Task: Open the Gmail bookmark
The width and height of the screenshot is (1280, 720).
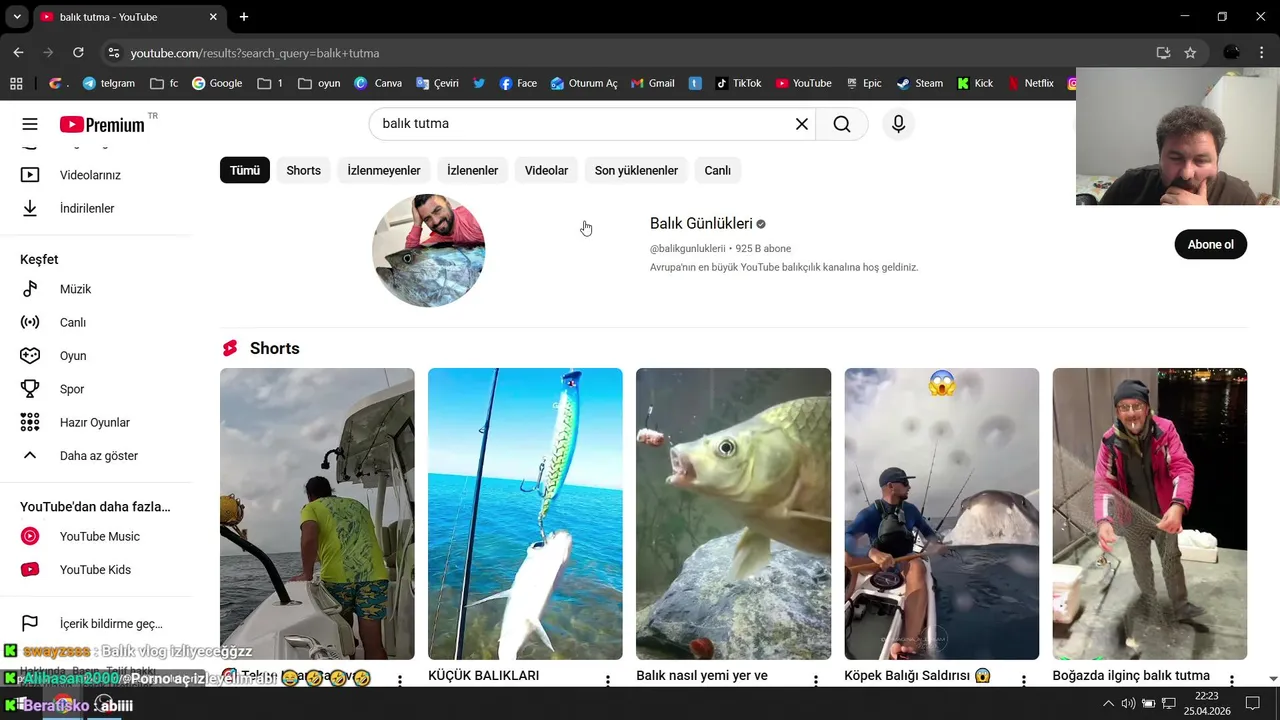Action: point(653,83)
